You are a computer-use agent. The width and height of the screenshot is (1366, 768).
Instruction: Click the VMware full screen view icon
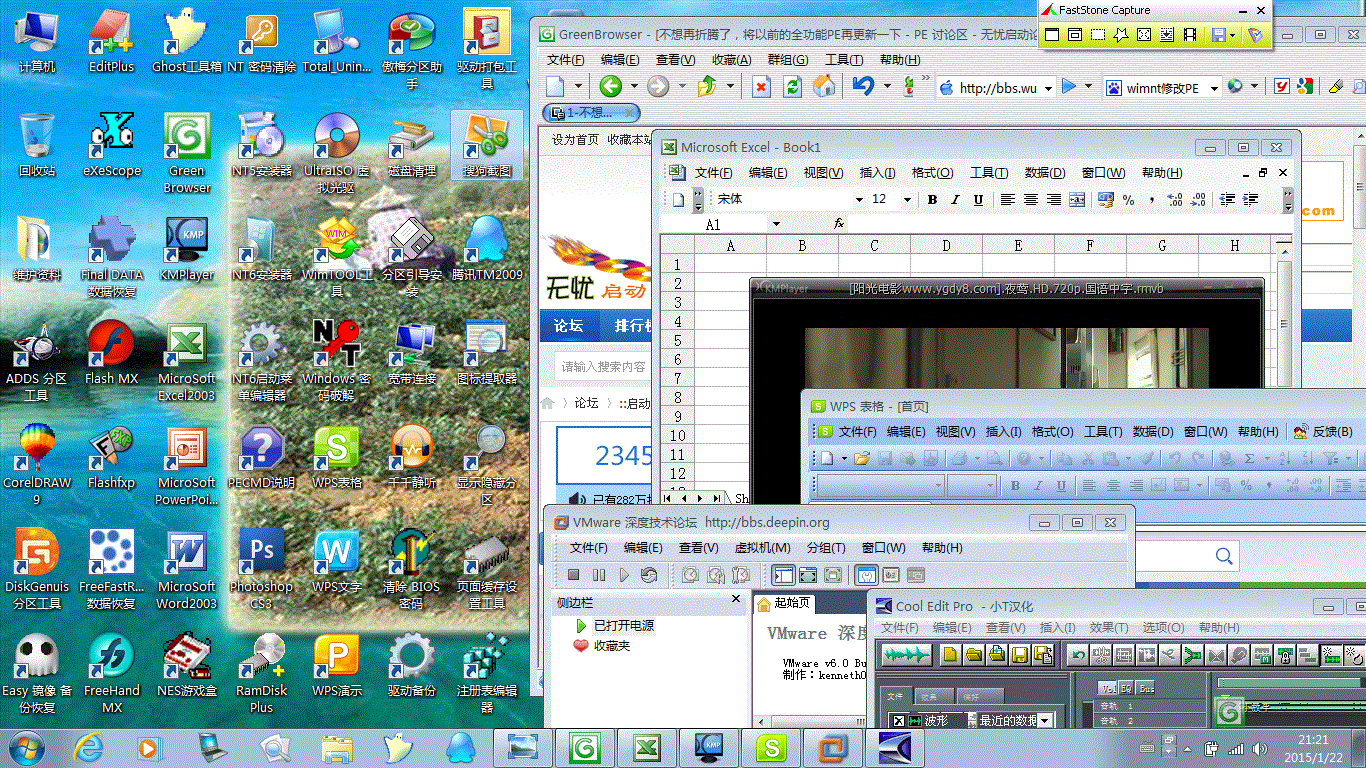coord(808,575)
